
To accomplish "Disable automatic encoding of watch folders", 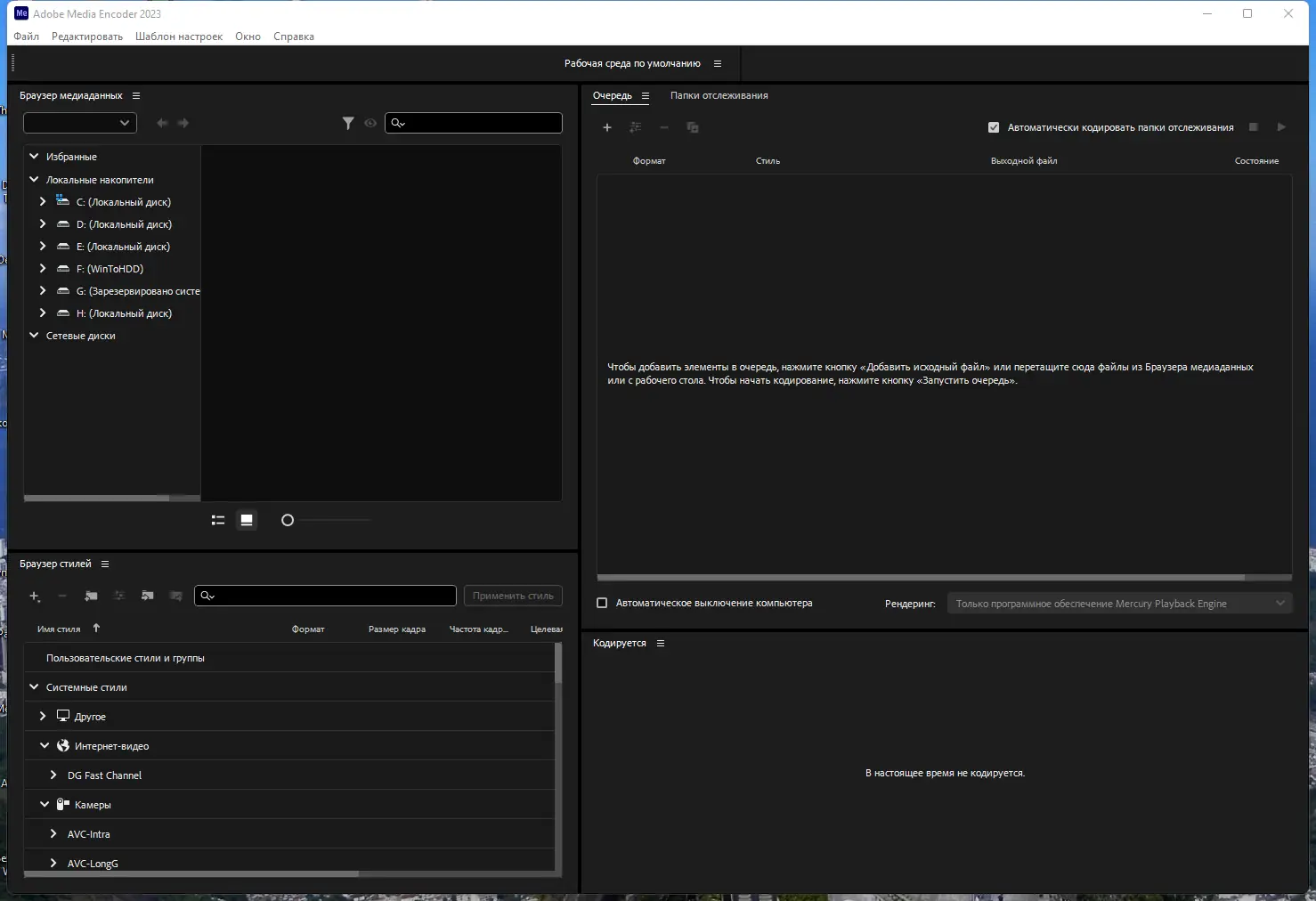I will tap(994, 126).
